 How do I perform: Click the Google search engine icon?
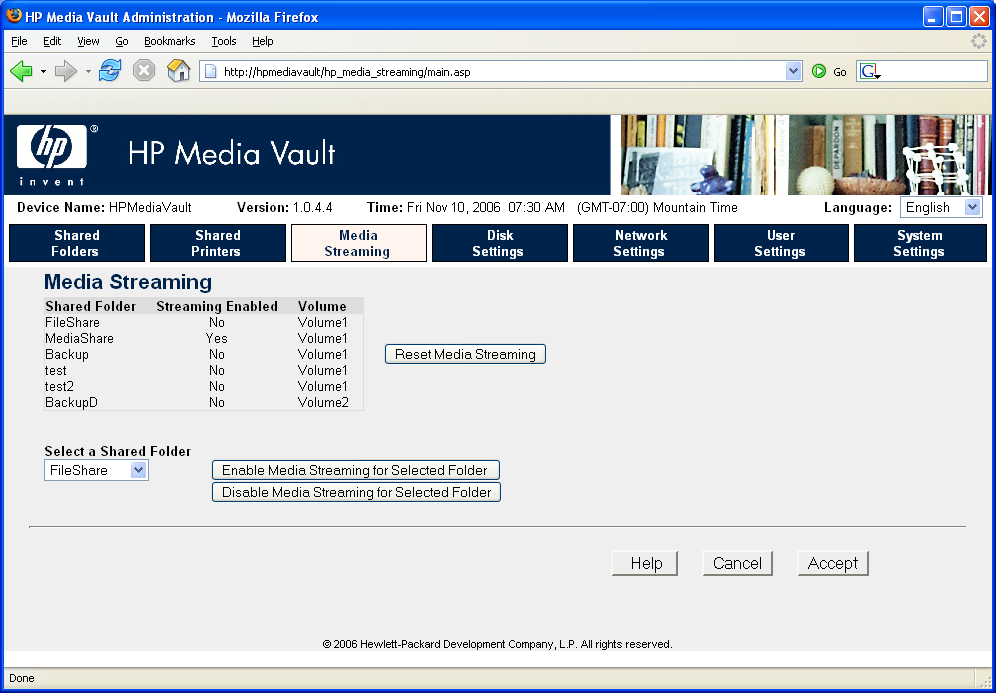tap(868, 72)
